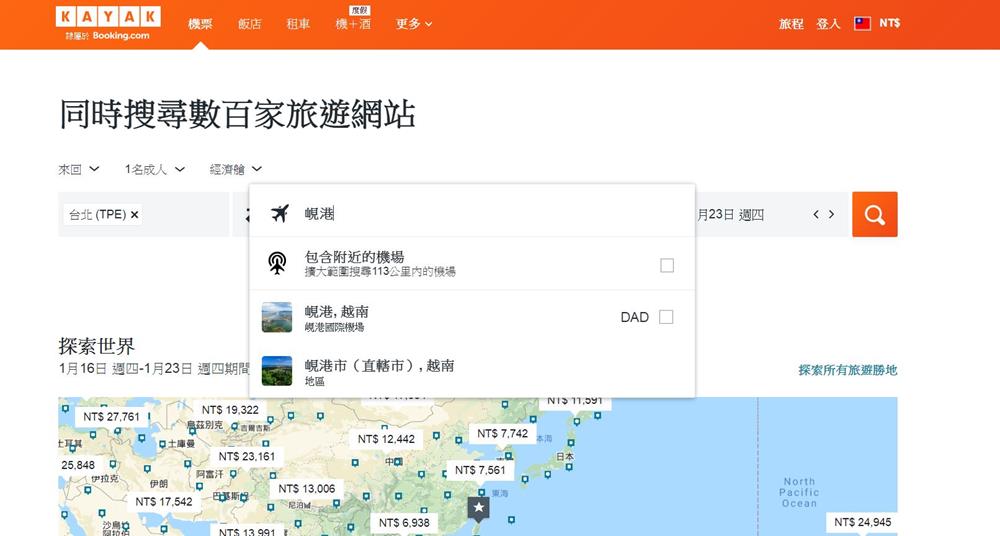Open the 更多 menu in the header

click(x=414, y=24)
